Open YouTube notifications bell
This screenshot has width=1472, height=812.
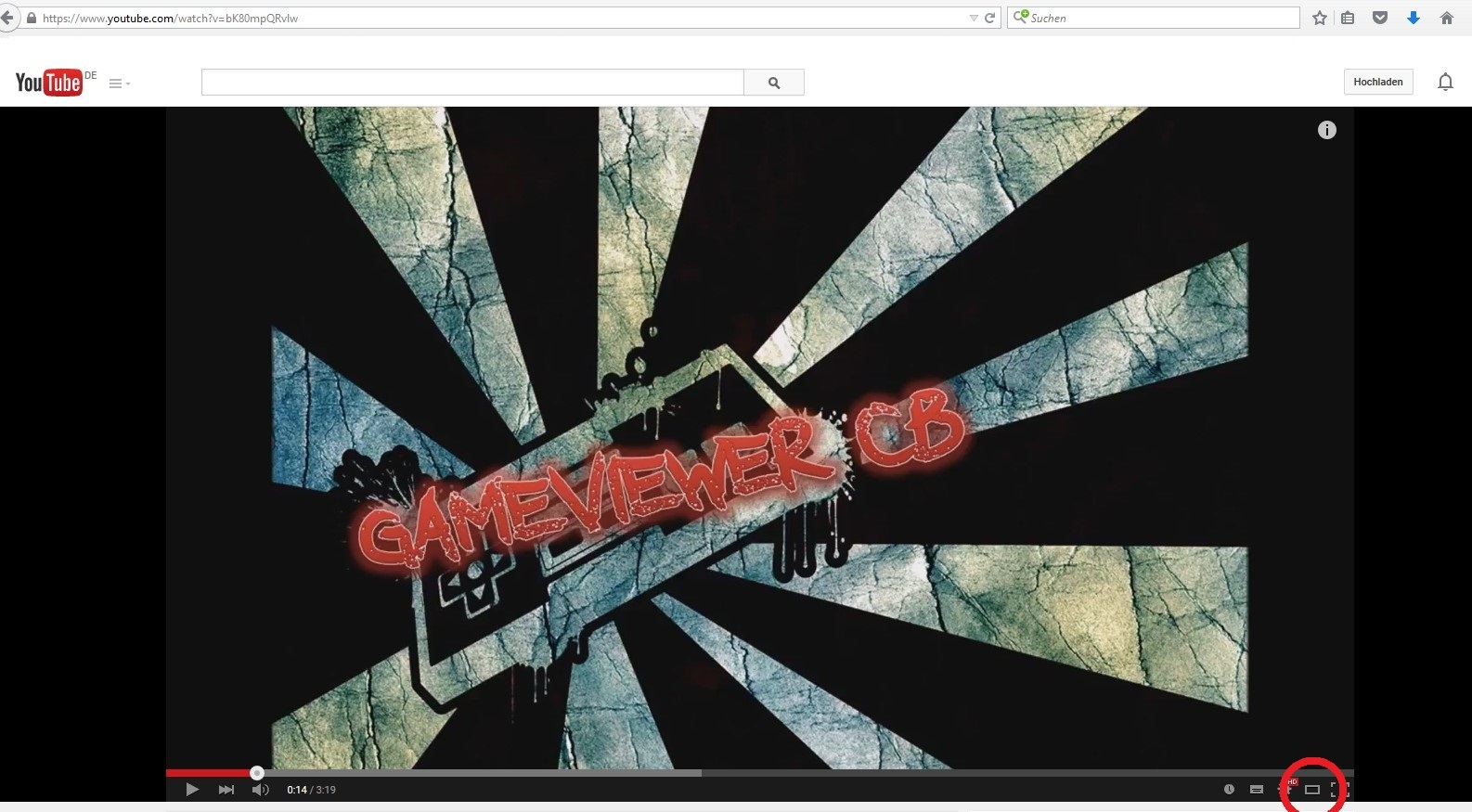click(x=1445, y=83)
